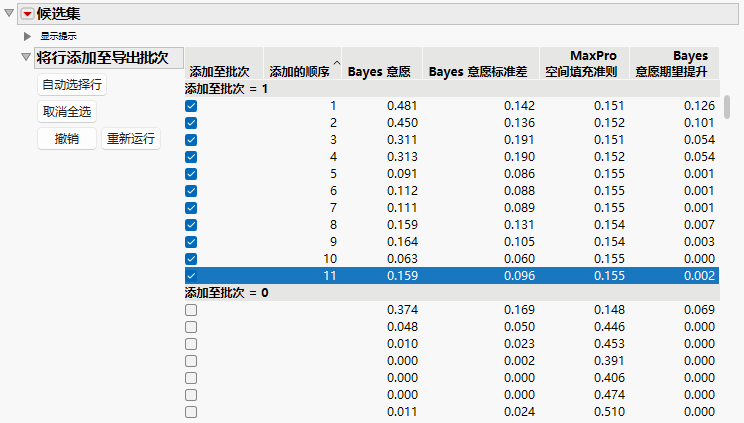Click the 自动选择行 button
The height and width of the screenshot is (423, 744).
[x=72, y=85]
